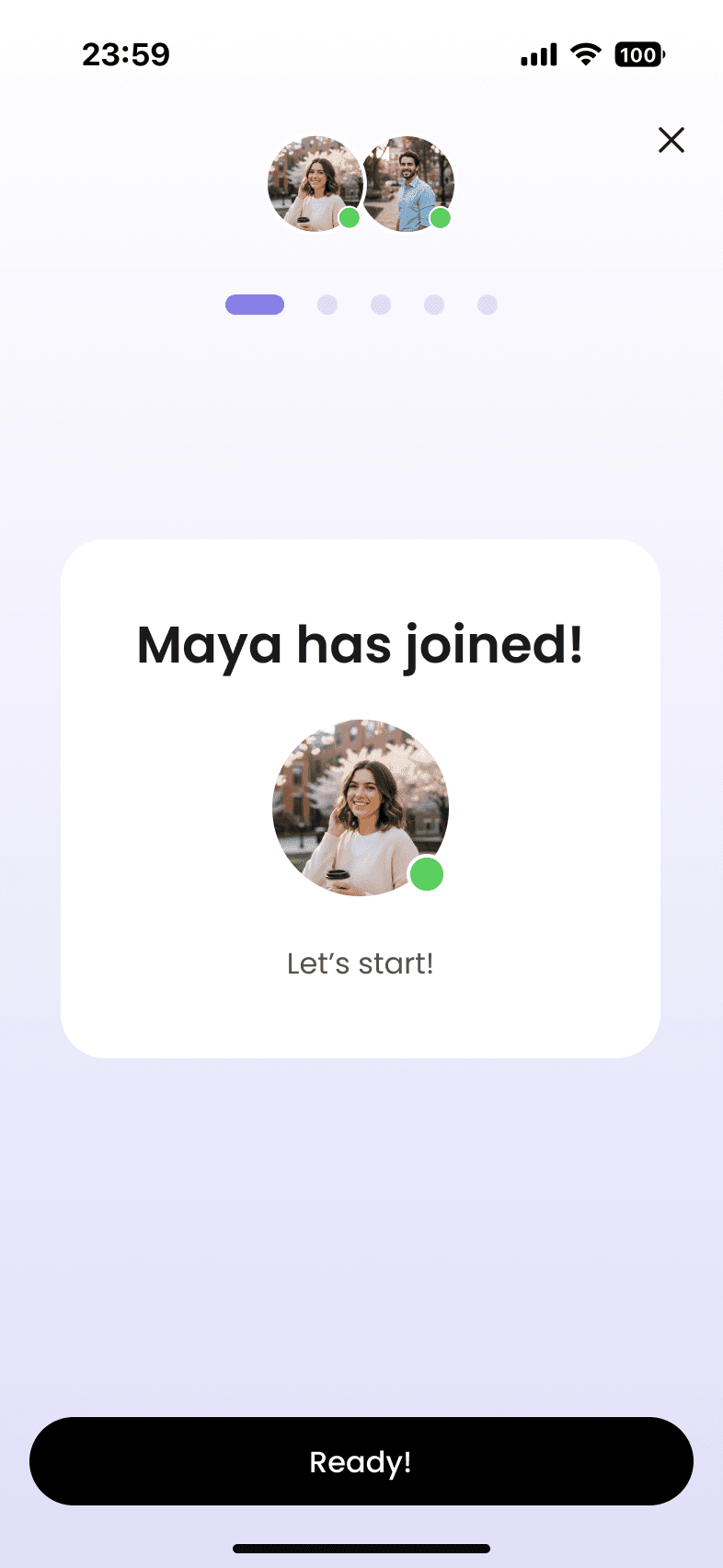
Task: Select the active first progress step pill
Action: pyautogui.click(x=255, y=305)
